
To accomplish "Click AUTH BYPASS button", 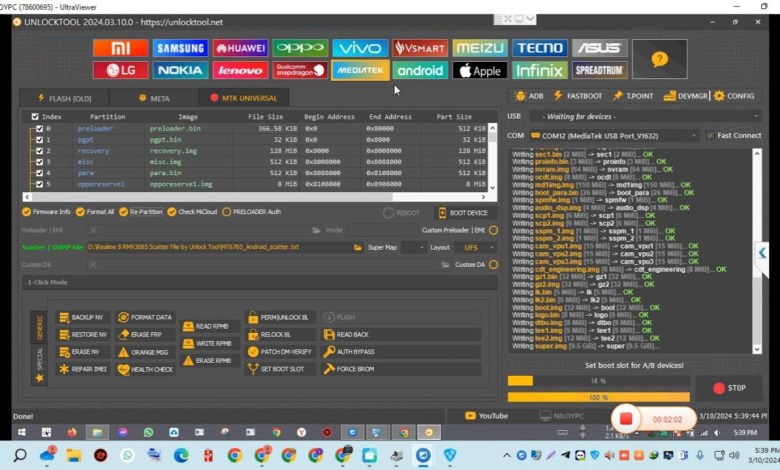I will point(401,352).
